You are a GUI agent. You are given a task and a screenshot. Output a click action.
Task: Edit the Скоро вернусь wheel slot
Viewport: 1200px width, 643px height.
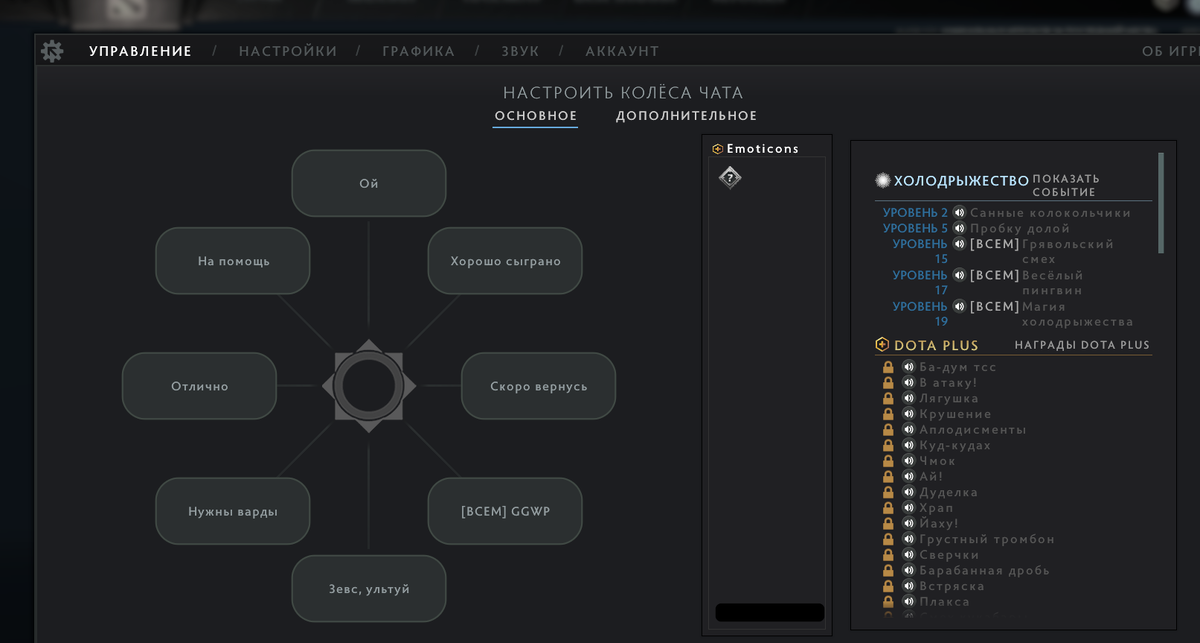538,386
